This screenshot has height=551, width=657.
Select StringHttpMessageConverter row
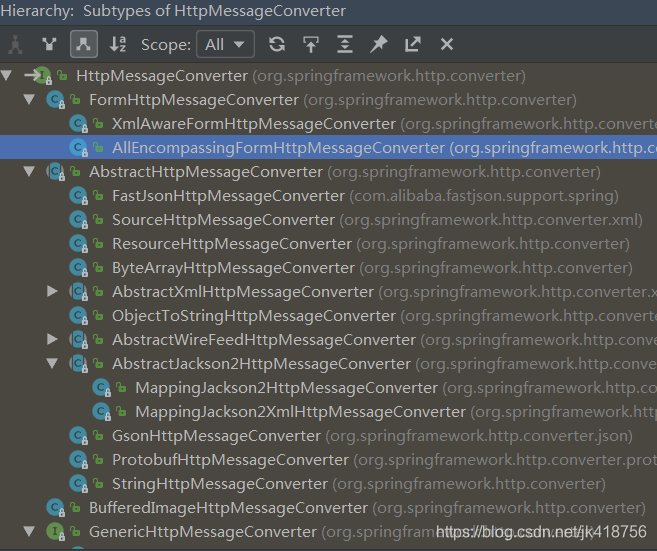(328, 484)
